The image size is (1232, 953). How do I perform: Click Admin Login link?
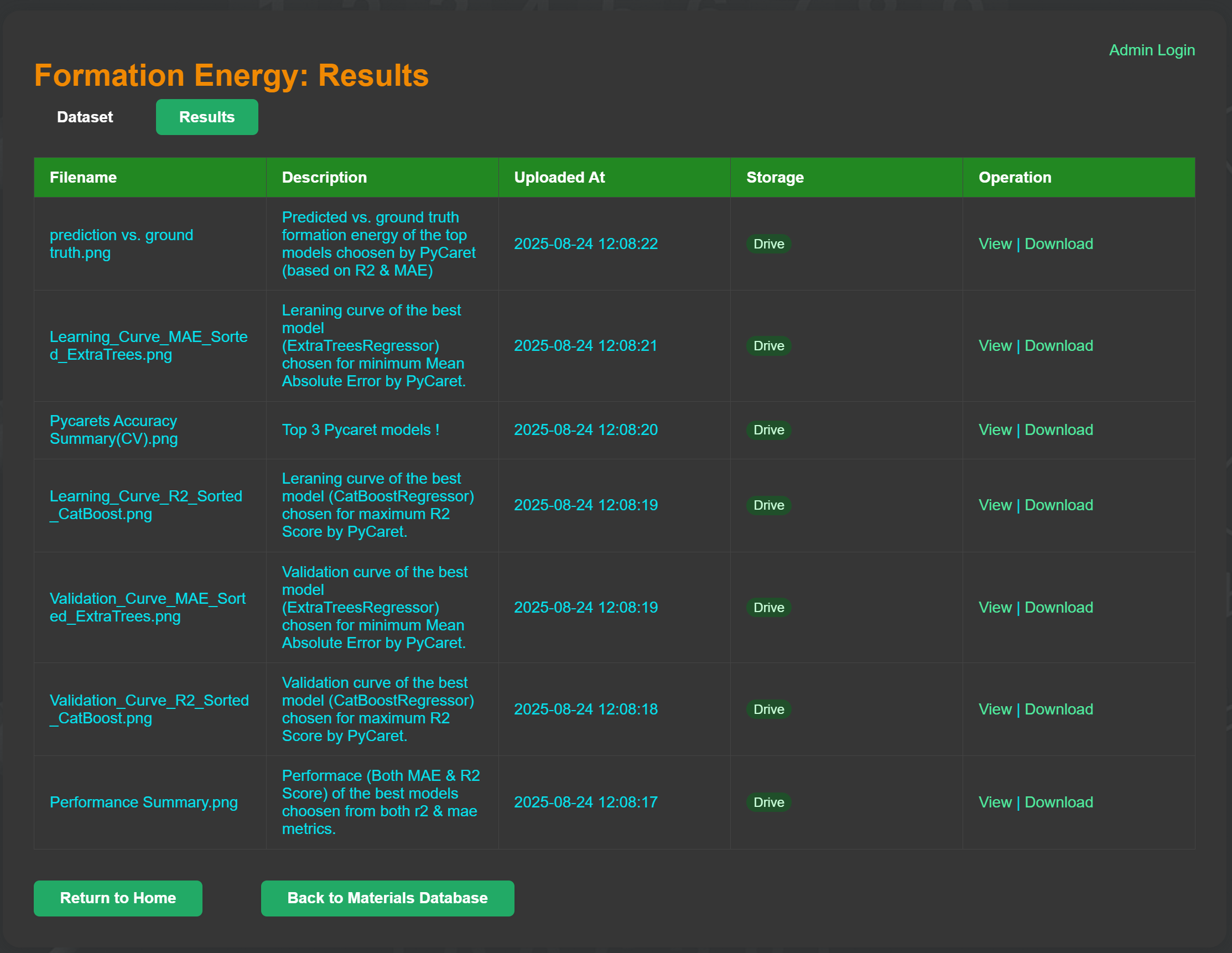pyautogui.click(x=1151, y=50)
